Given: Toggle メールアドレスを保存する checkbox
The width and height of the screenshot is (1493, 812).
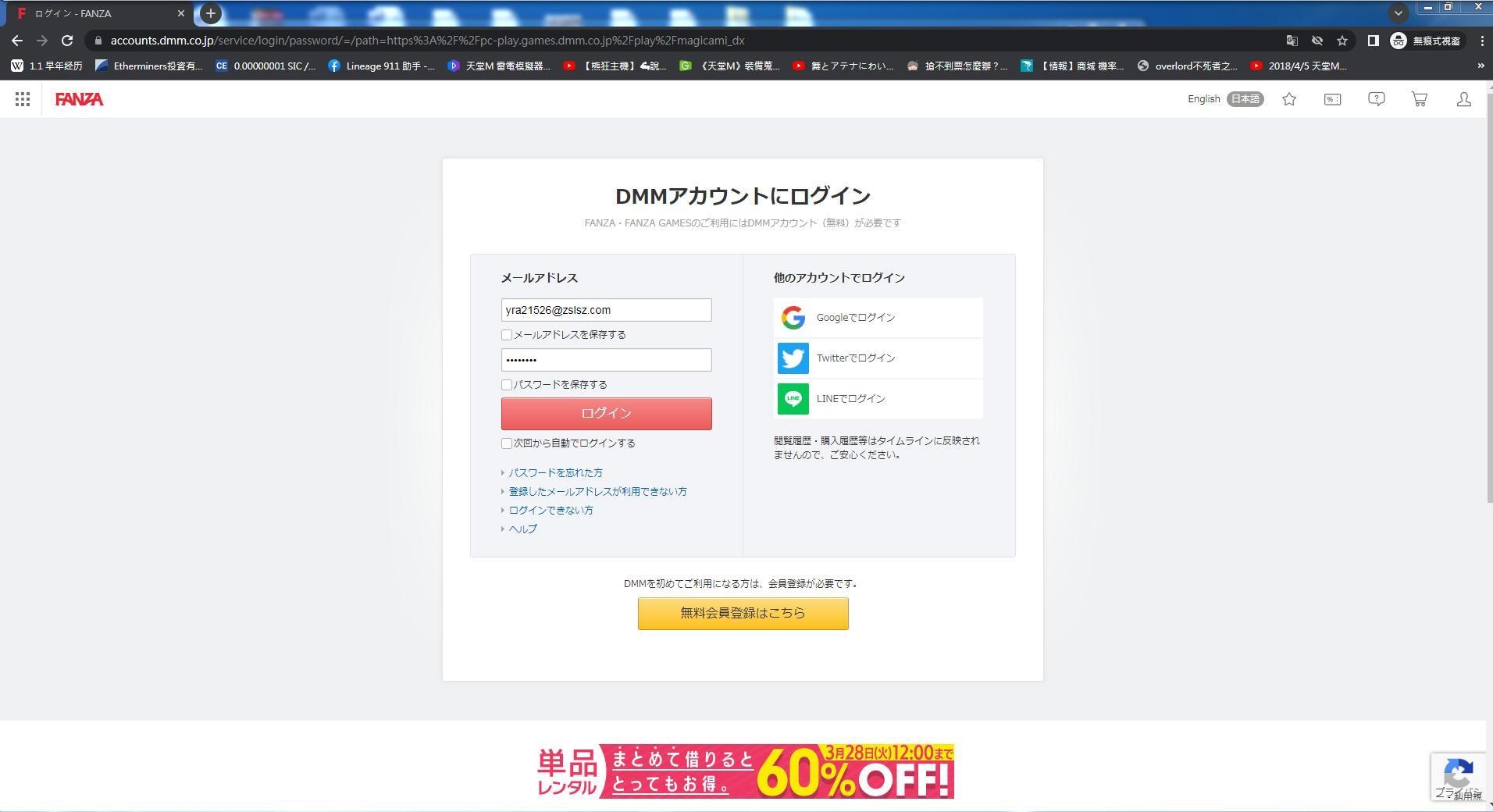Looking at the screenshot, I should (507, 335).
